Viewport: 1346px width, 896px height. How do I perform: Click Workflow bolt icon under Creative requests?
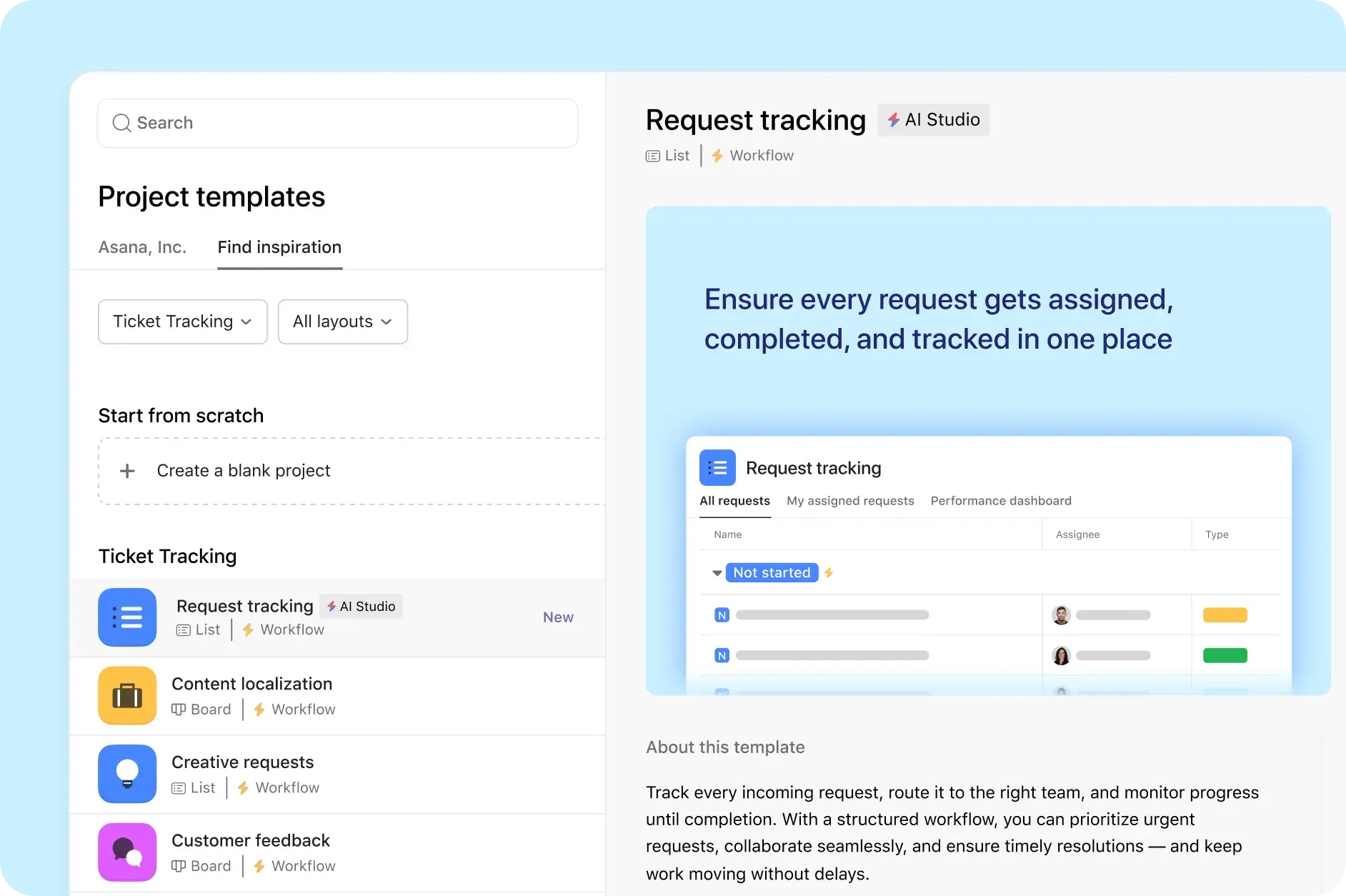243,788
